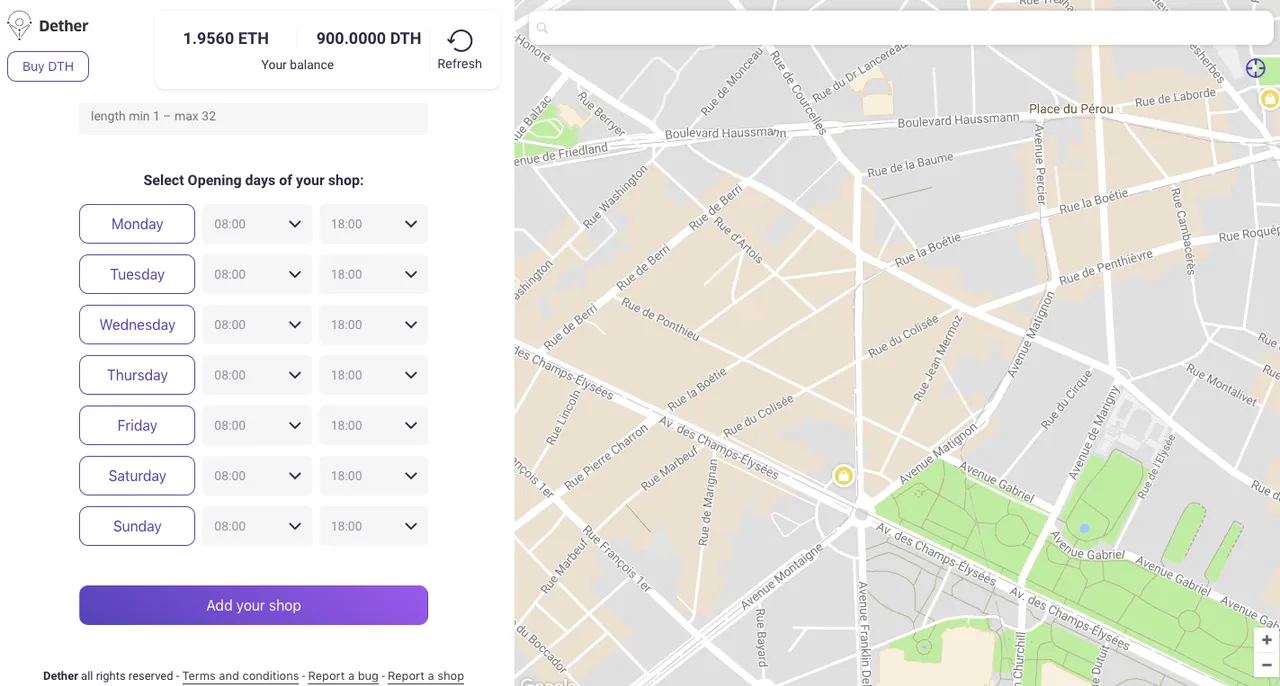Image resolution: width=1280 pixels, height=686 pixels.
Task: Center map with the locate-me crosshair icon
Action: click(x=1256, y=68)
